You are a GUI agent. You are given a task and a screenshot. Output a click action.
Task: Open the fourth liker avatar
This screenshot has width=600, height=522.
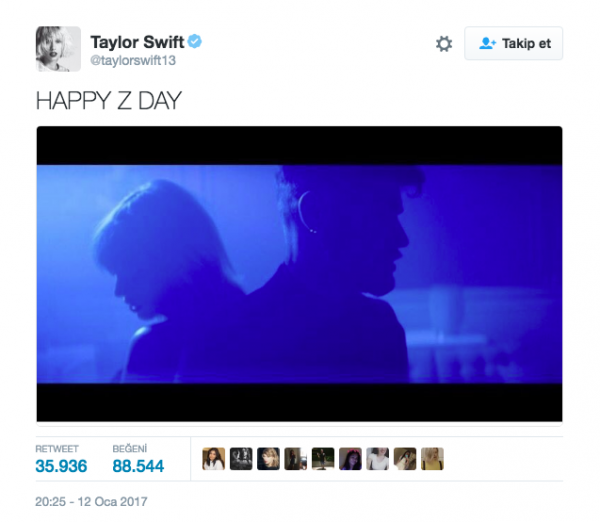[x=296, y=459]
